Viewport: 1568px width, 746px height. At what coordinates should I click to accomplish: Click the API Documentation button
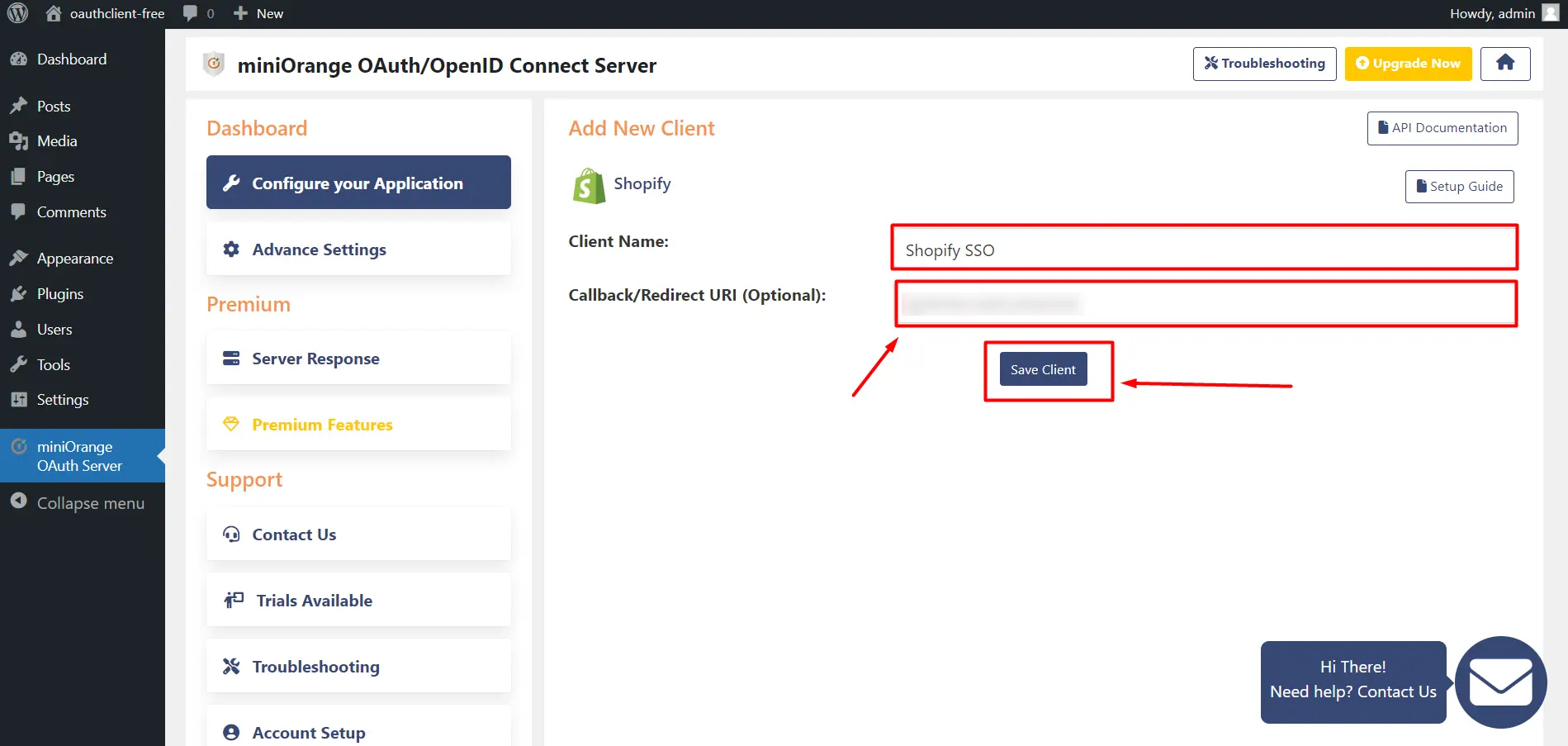click(1442, 128)
